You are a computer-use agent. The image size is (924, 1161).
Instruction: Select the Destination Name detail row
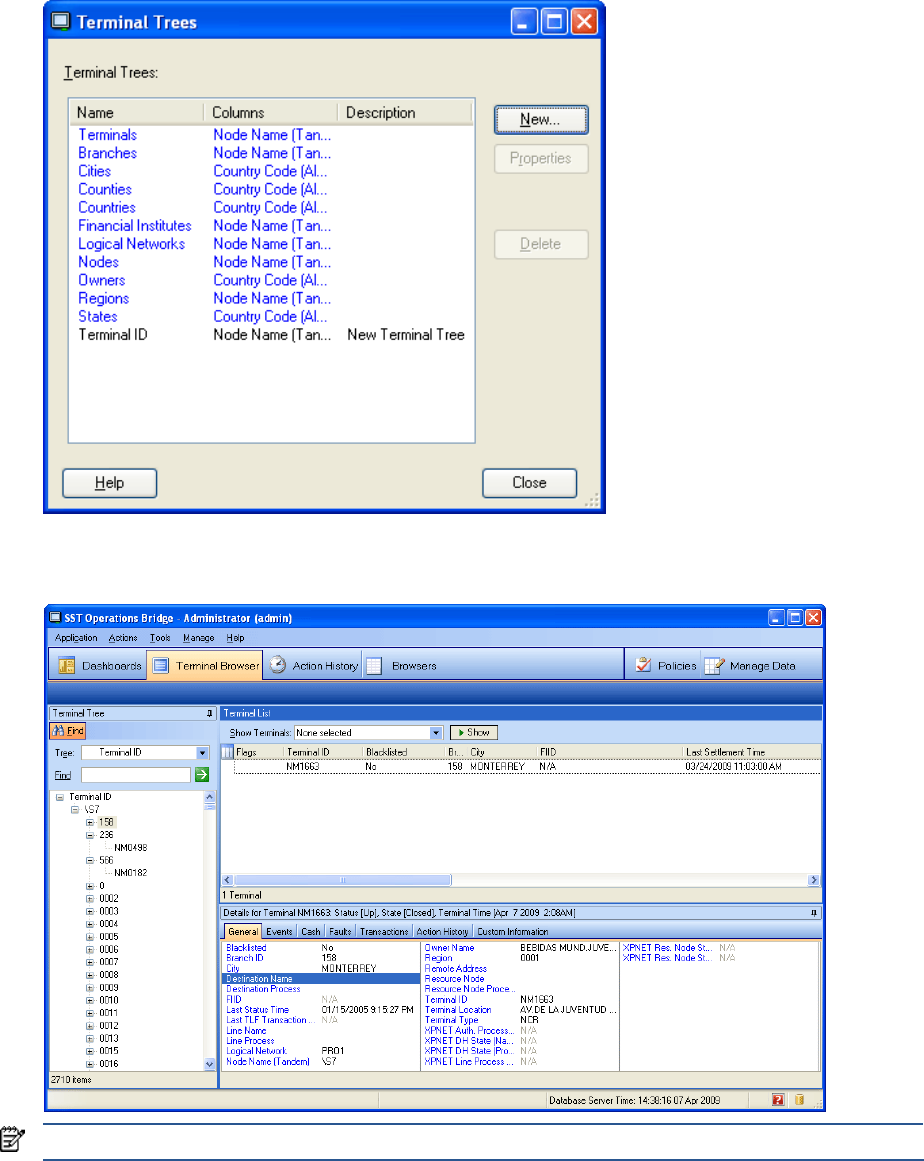(321, 979)
